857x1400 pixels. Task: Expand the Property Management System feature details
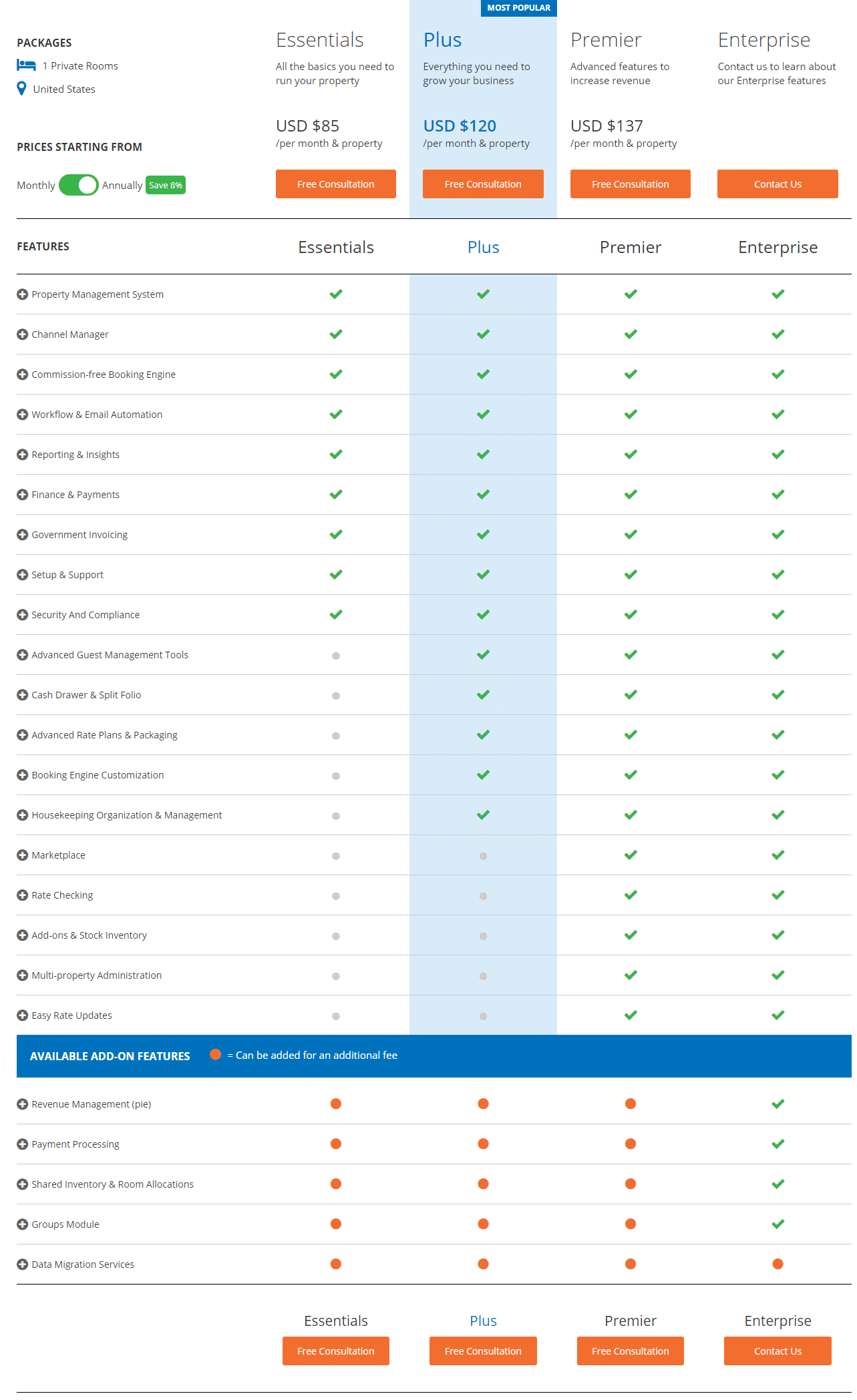point(22,294)
